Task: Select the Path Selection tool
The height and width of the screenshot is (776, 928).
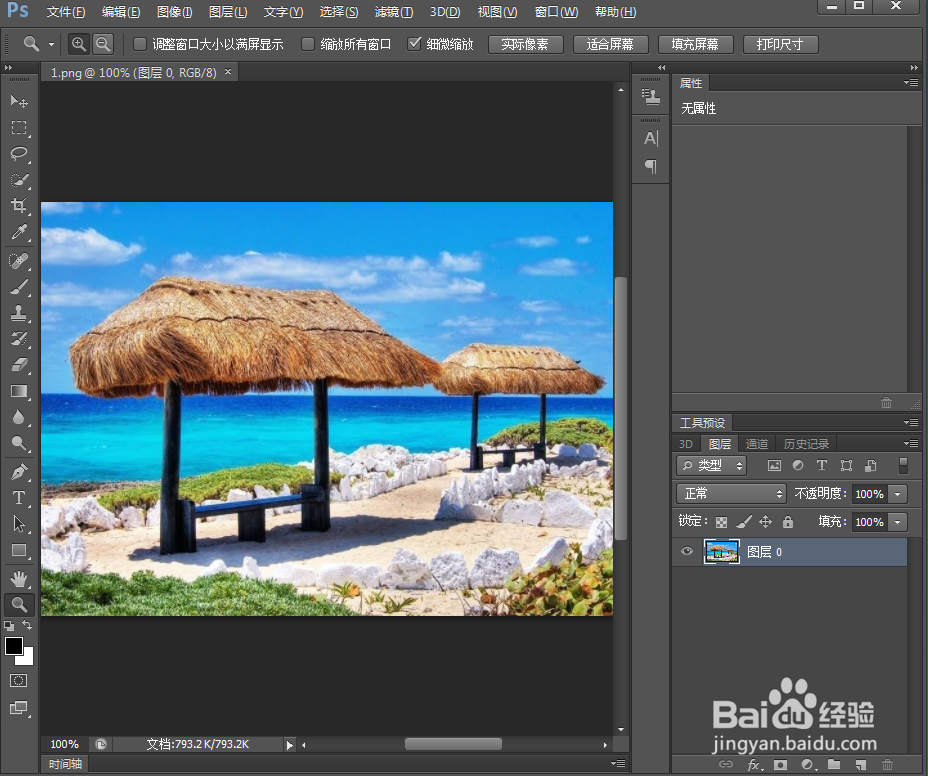Action: (19, 524)
